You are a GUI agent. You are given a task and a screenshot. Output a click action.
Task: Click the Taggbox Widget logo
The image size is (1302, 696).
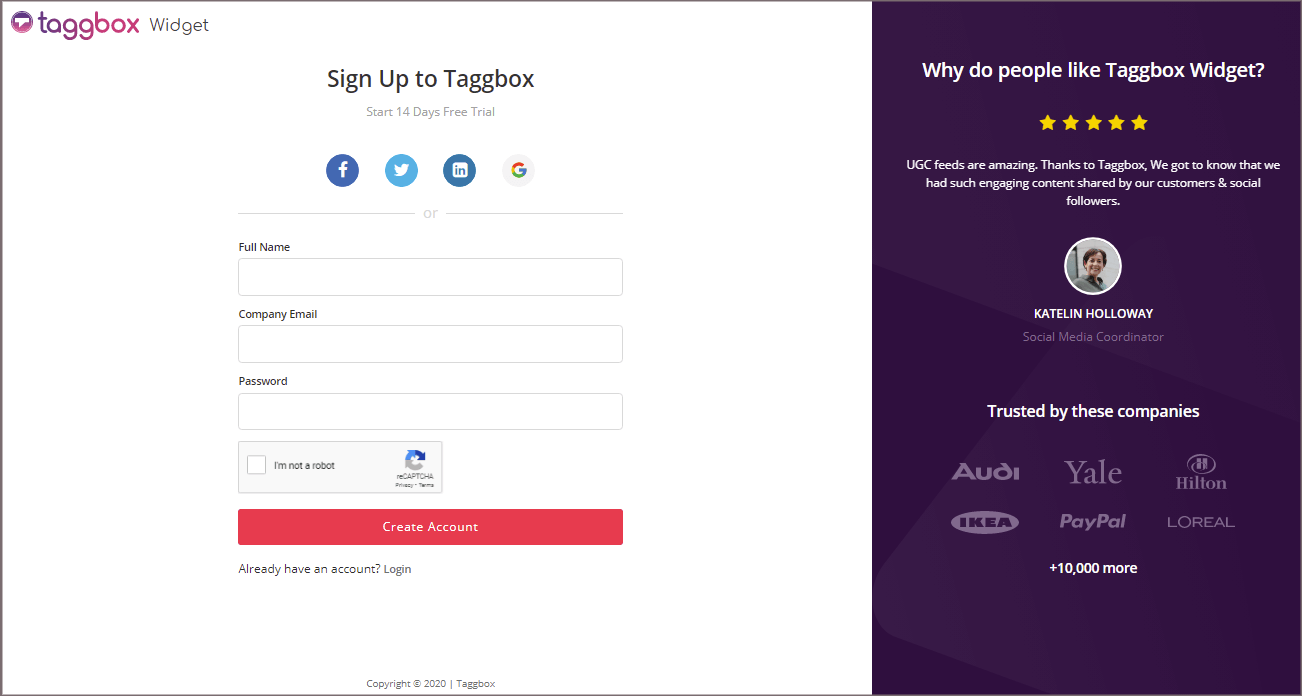[x=110, y=25]
